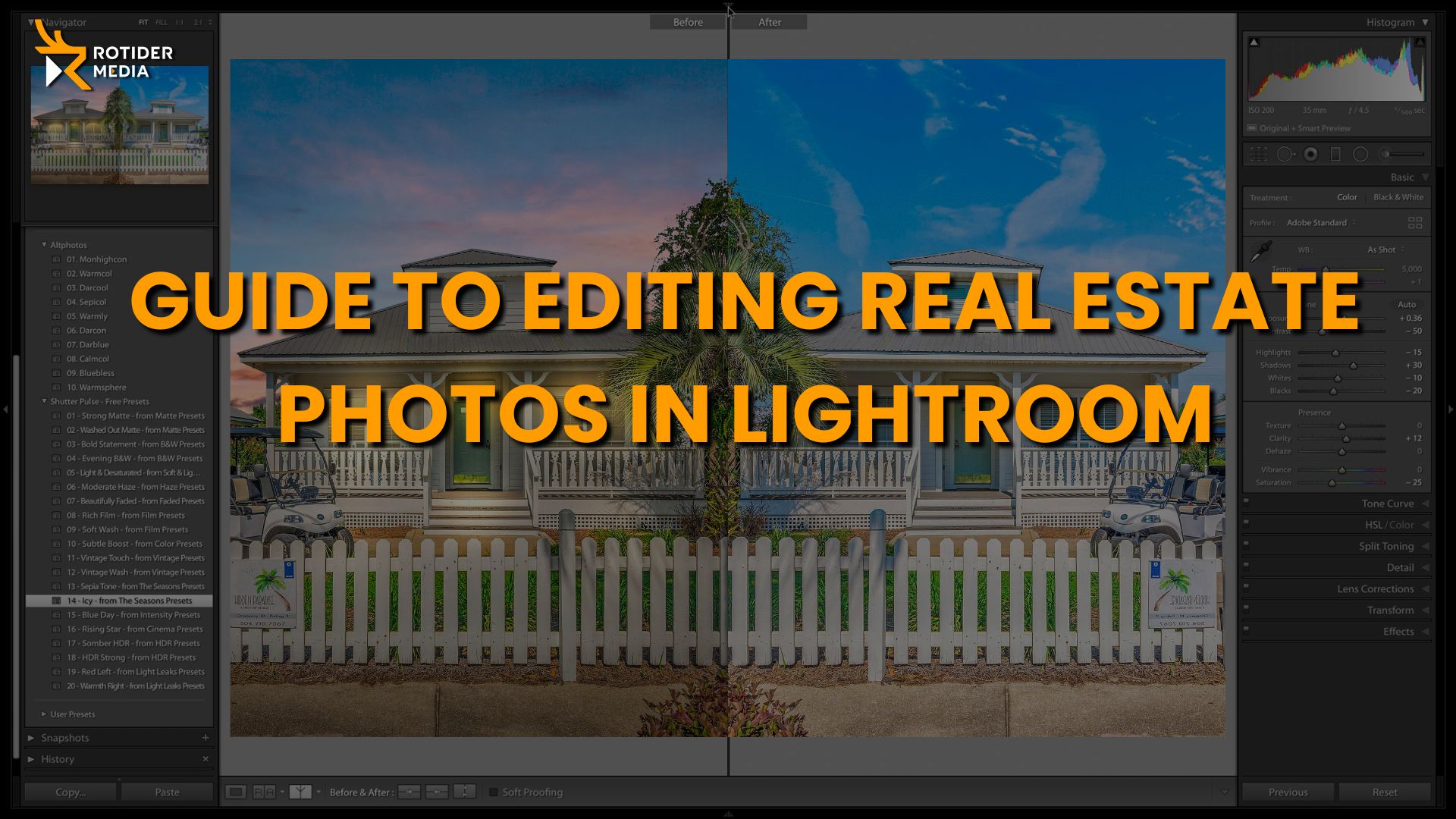
Task: Click the Previous button
Action: [x=1288, y=792]
